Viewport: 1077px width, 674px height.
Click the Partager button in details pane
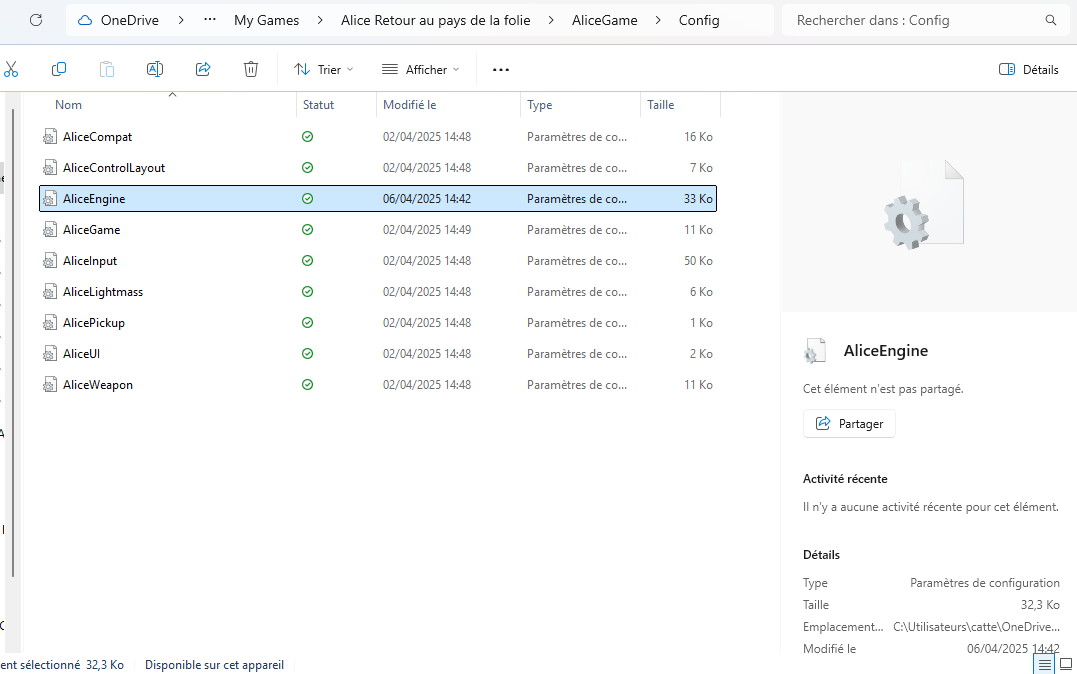point(849,424)
